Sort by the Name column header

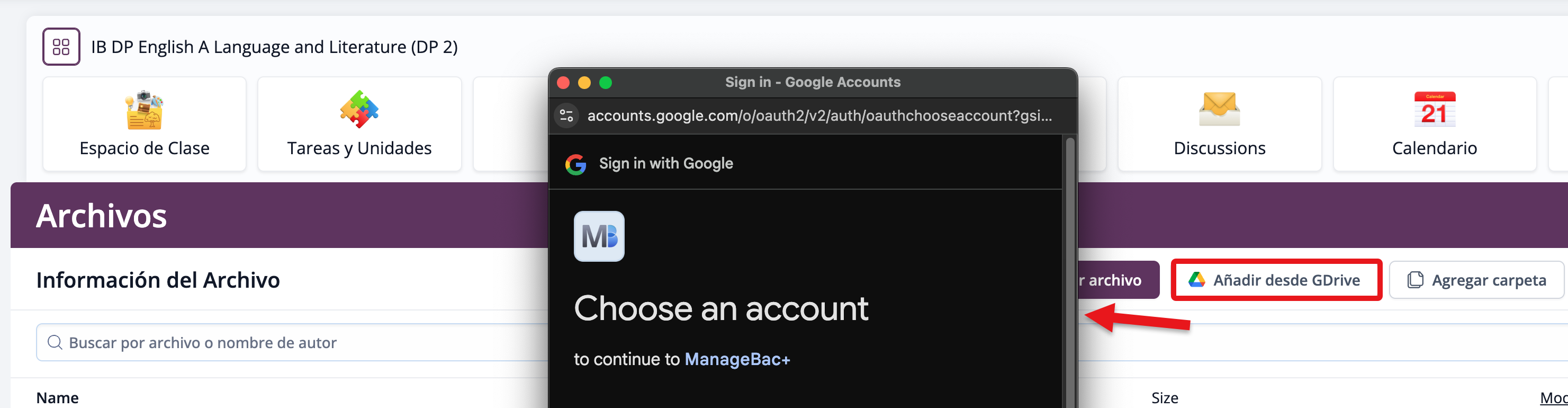click(57, 397)
